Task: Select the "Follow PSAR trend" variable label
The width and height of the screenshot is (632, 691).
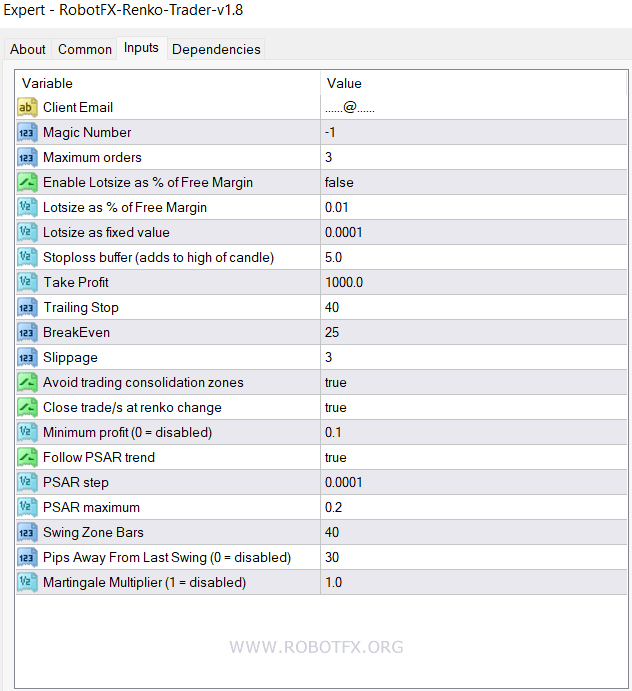Action: pos(99,457)
